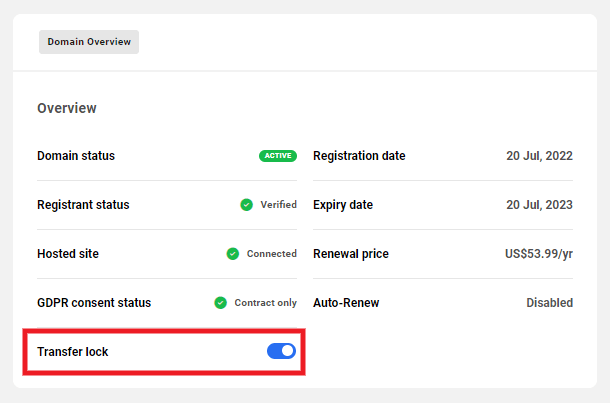Select the 20 Jul, 2022 date
This screenshot has width=610, height=403.
tap(539, 156)
